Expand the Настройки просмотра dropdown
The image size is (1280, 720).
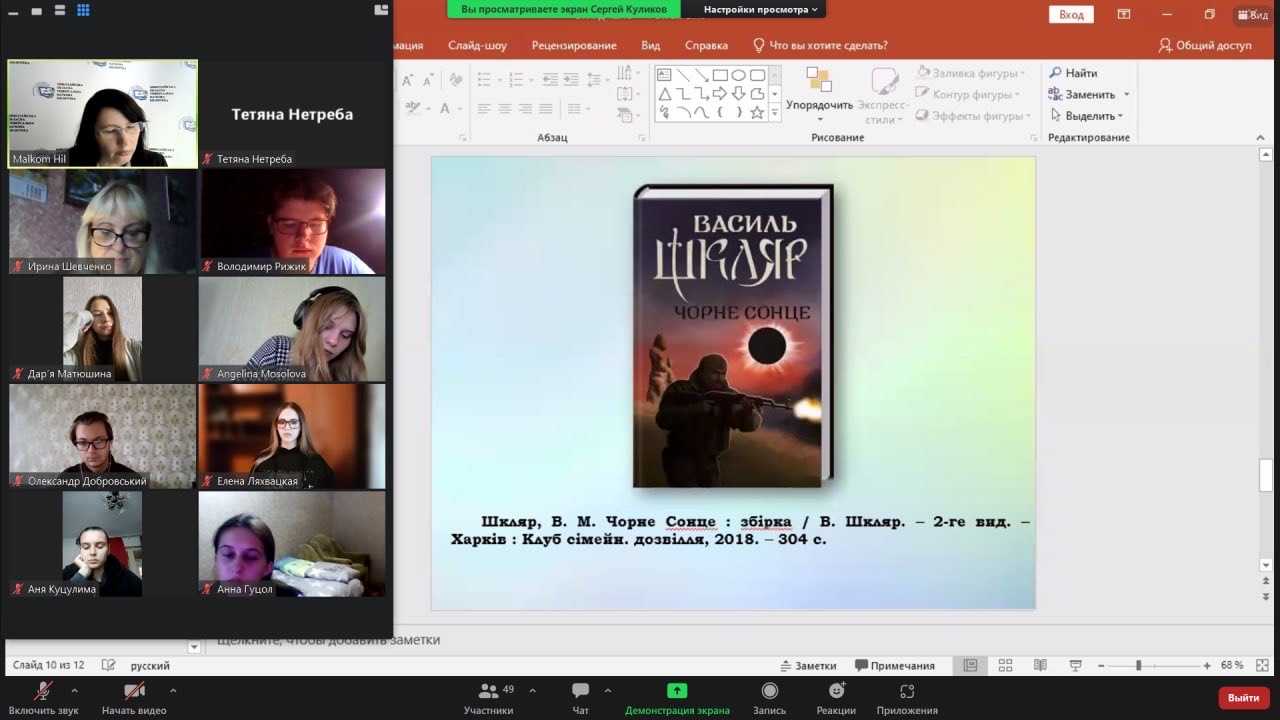point(760,9)
